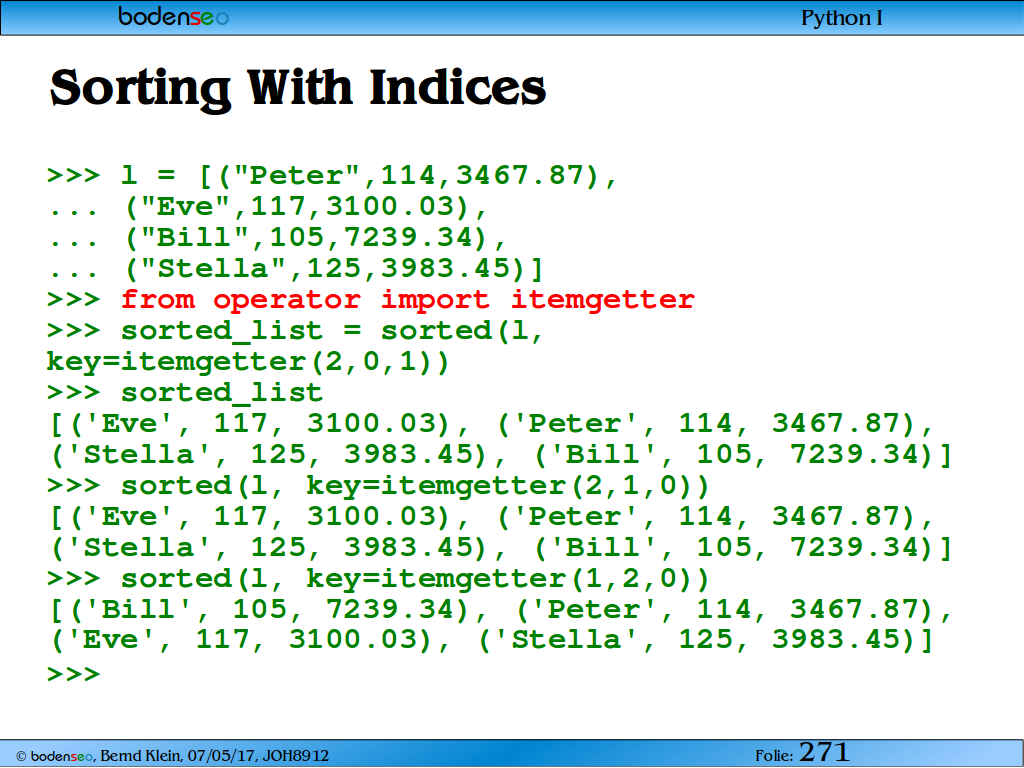Click the text 'key=itemgetter(2,0,1))'
This screenshot has height=768, width=1024.
[x=248, y=362]
